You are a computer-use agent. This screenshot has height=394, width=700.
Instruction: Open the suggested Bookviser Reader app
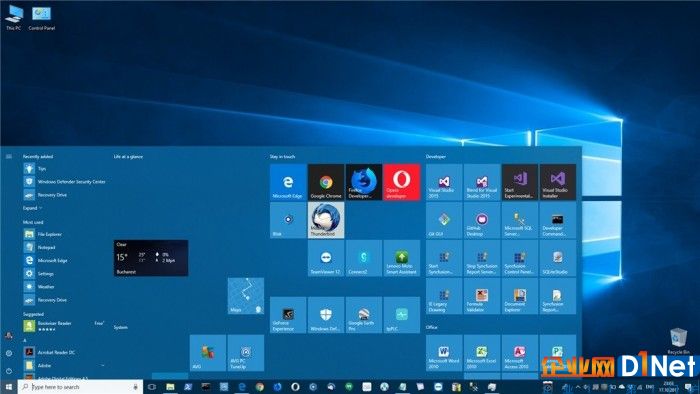pos(64,326)
